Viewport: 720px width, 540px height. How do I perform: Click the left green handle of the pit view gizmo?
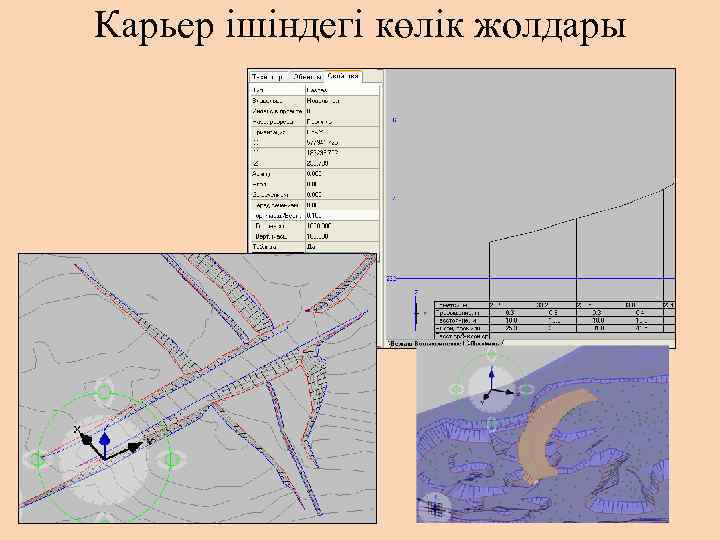(457, 390)
